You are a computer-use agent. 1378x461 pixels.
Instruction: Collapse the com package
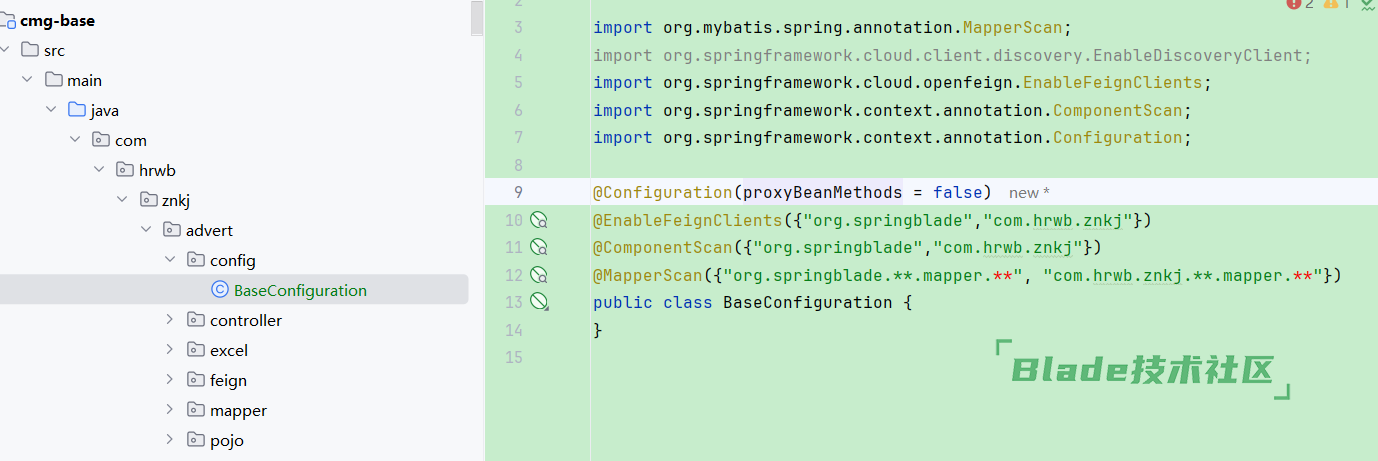[75, 140]
